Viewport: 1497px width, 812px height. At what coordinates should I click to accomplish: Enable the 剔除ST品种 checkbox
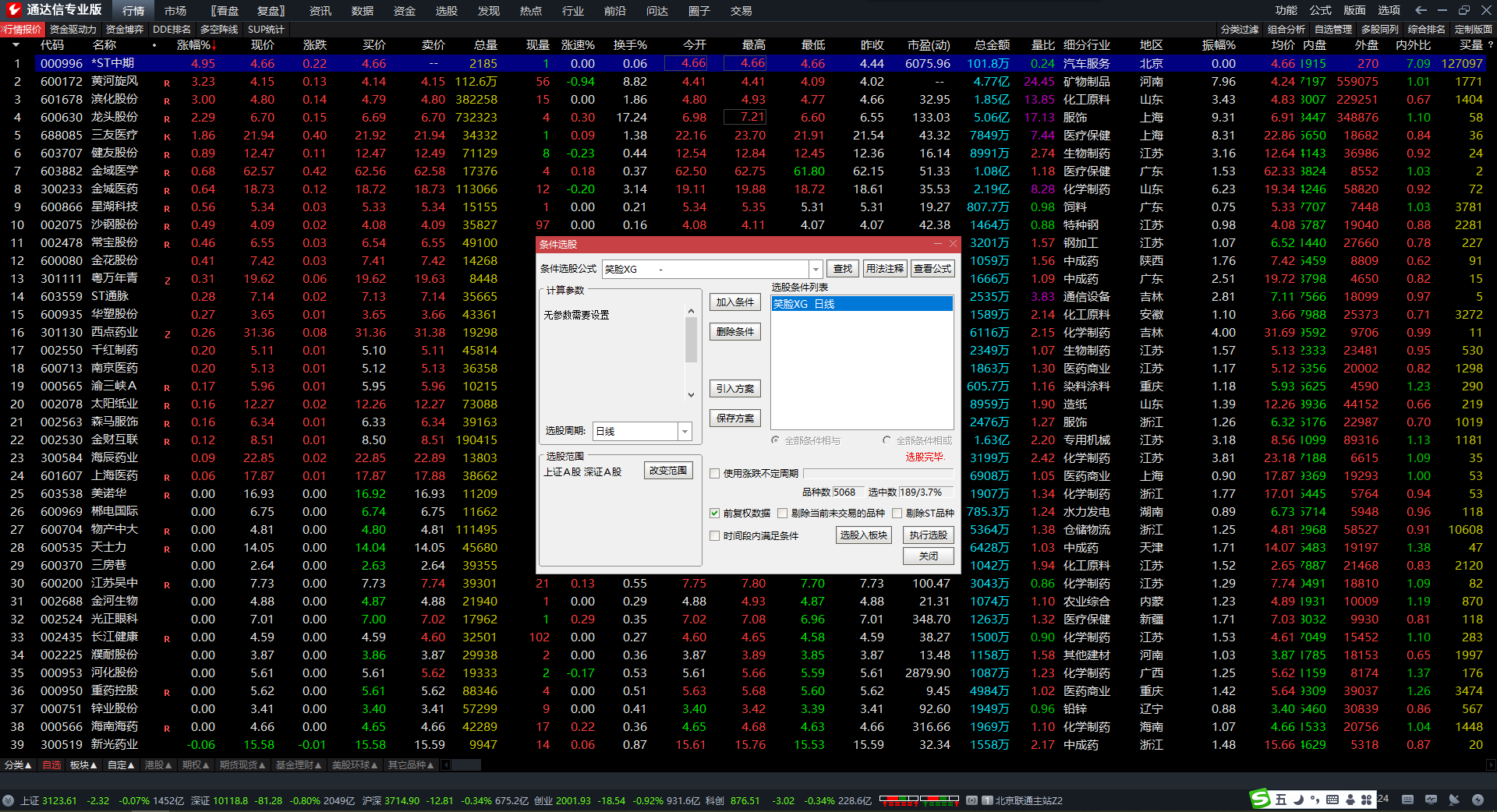point(897,513)
